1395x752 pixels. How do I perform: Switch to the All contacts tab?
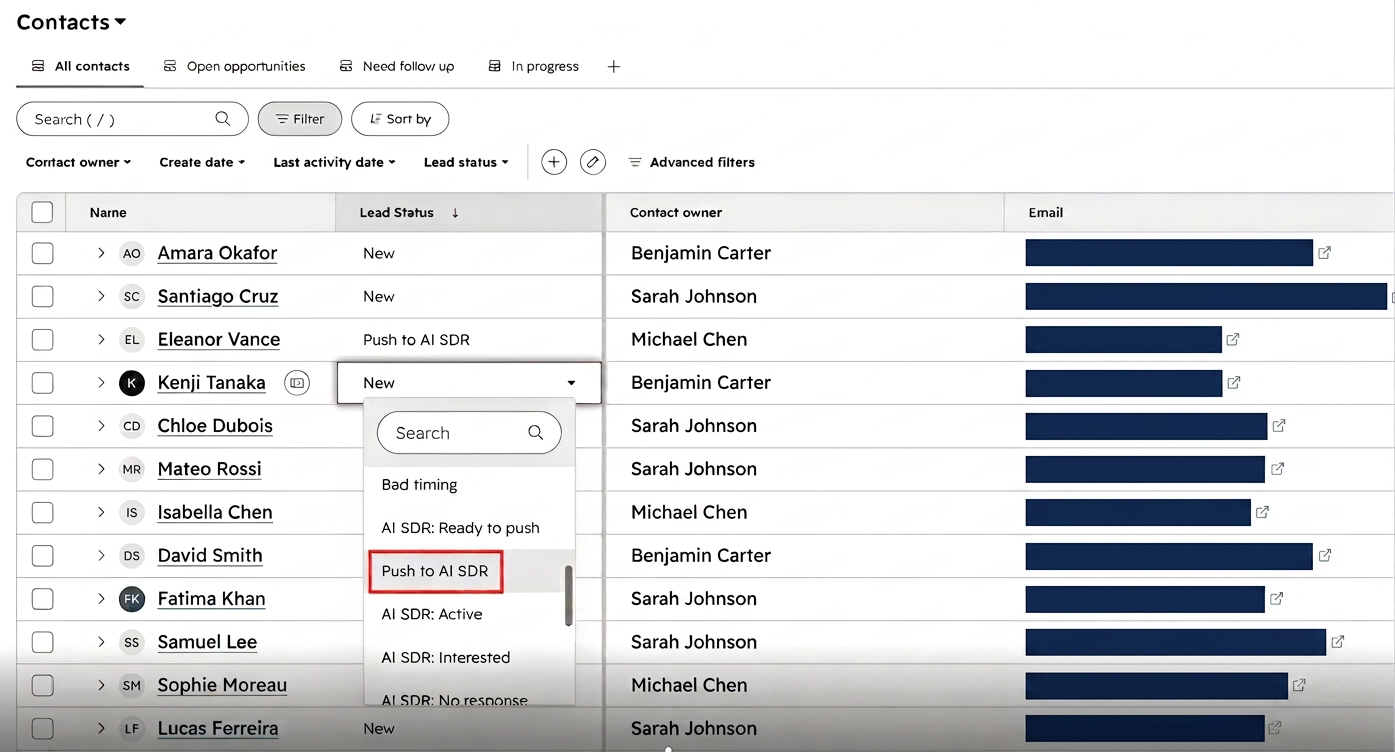click(x=80, y=66)
